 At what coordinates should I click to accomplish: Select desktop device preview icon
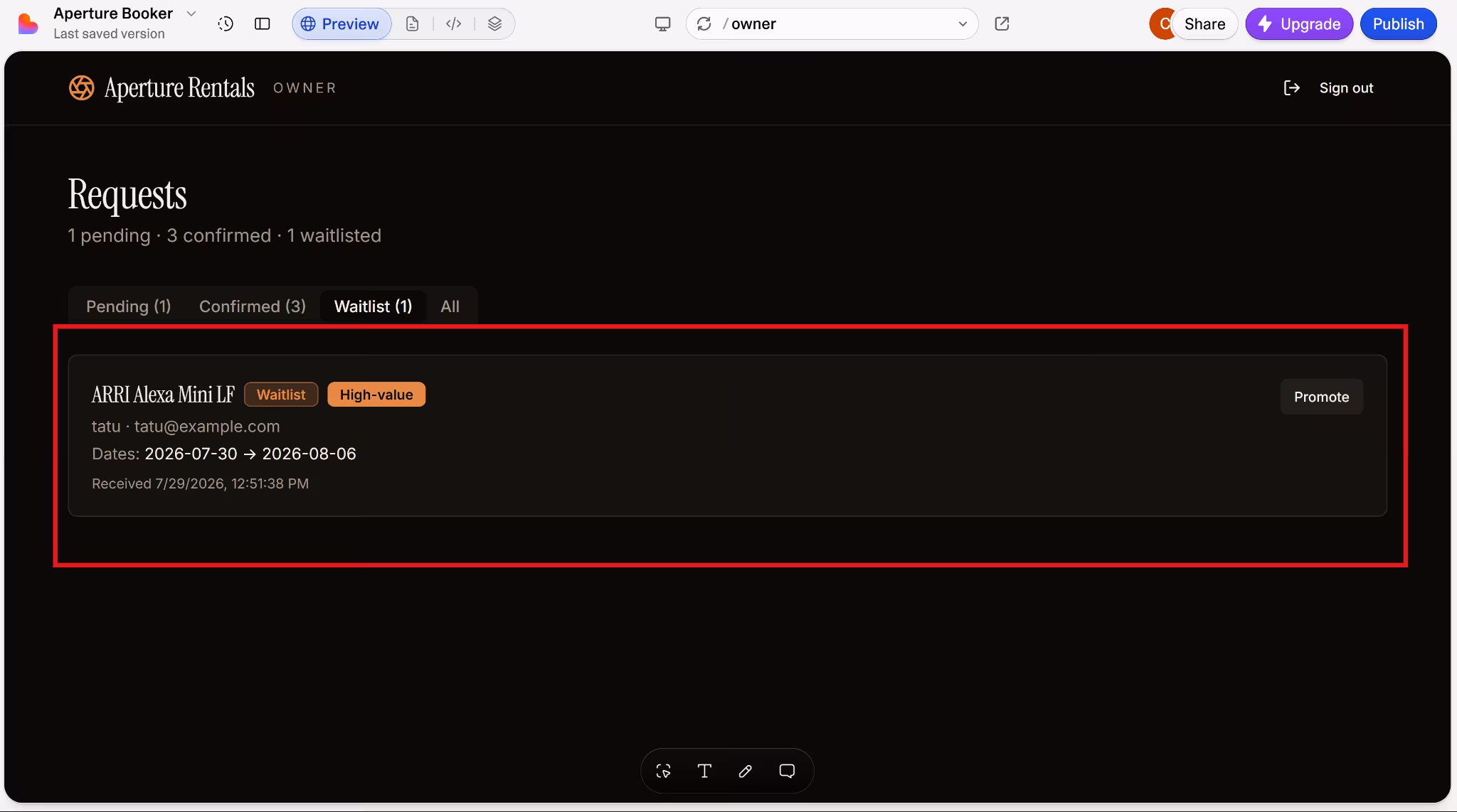point(662,24)
